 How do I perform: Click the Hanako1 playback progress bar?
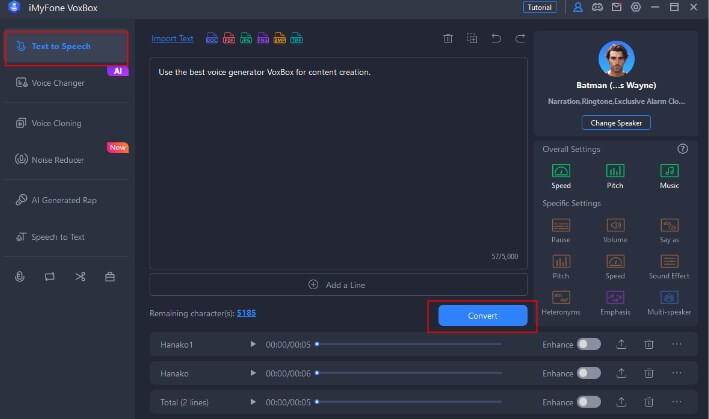click(x=409, y=344)
